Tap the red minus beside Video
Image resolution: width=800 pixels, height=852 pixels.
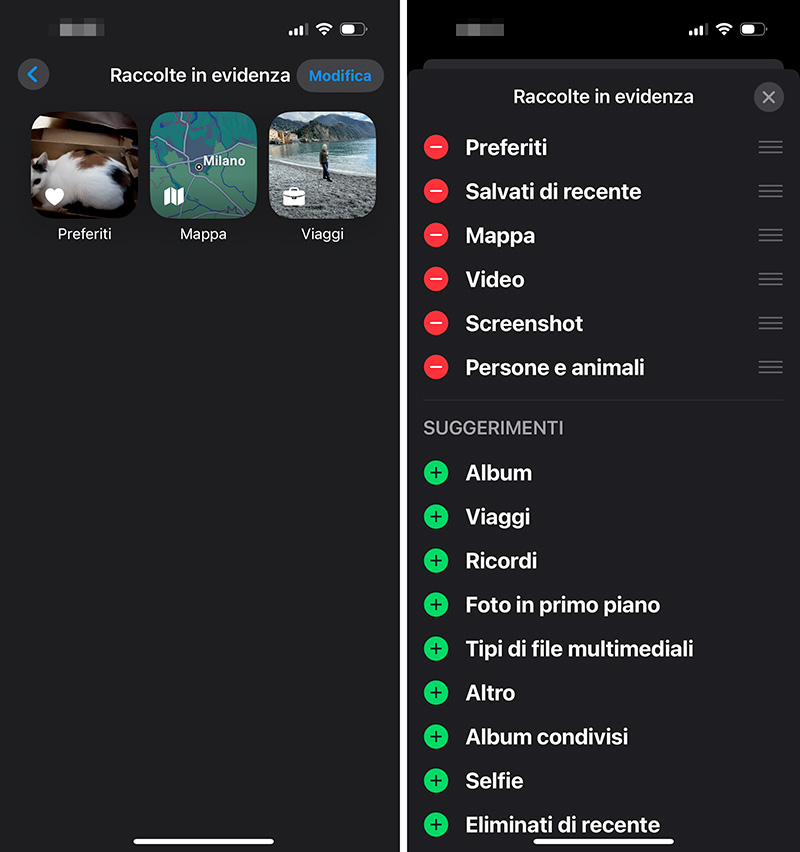pos(436,280)
